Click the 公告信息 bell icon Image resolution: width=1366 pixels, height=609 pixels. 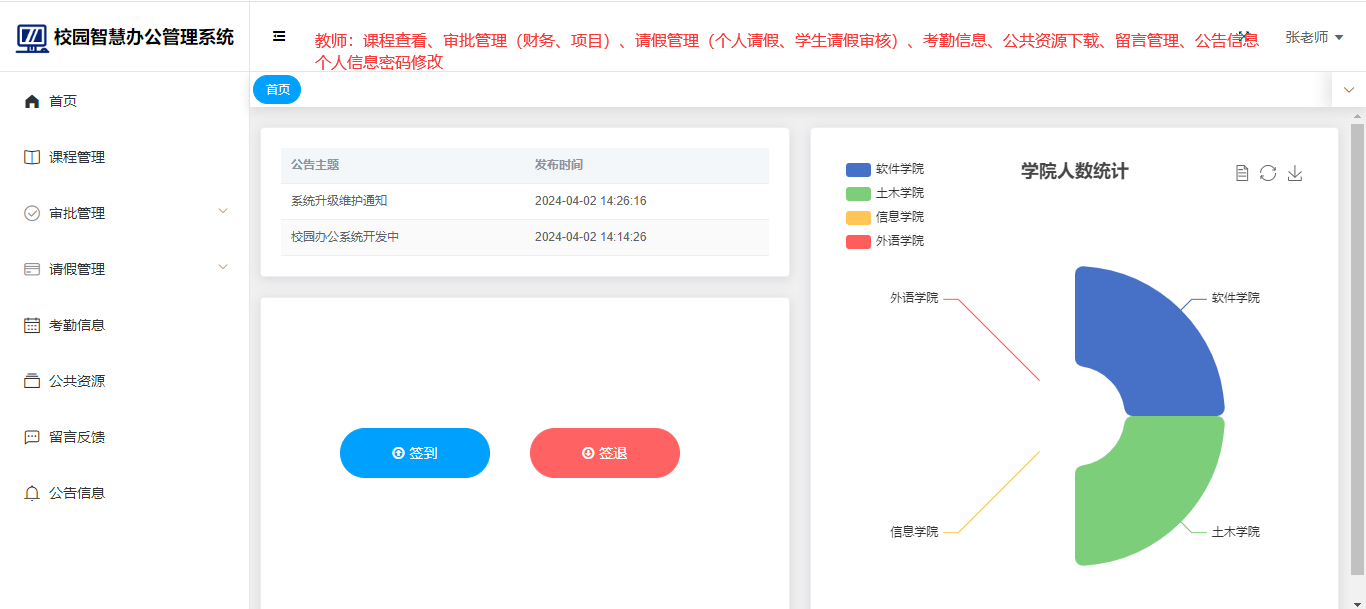point(32,493)
